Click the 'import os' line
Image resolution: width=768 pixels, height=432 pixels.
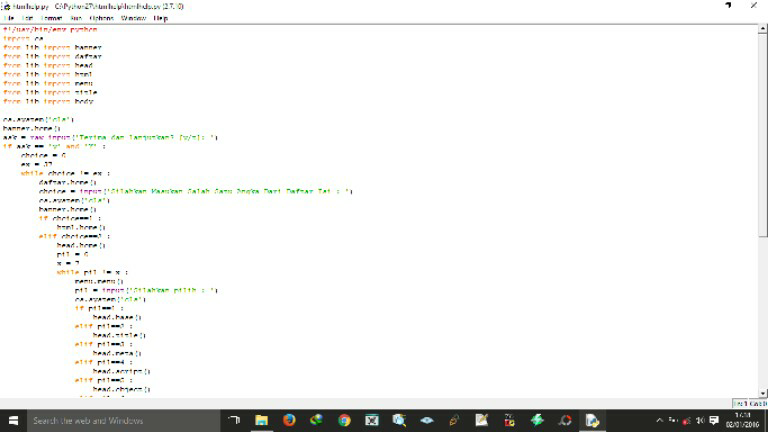click(x=23, y=38)
